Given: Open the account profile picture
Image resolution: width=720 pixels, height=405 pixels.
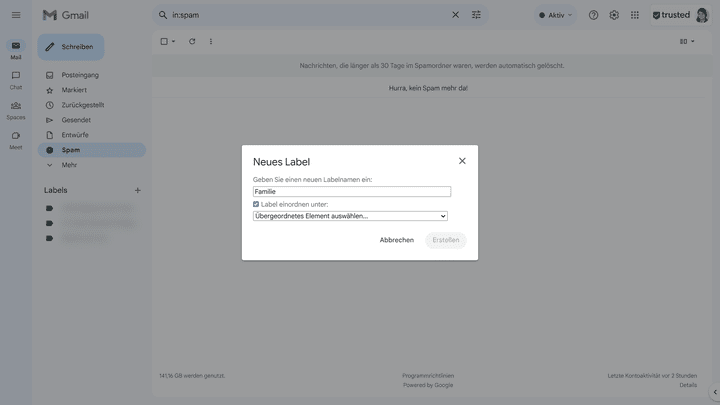Looking at the screenshot, I should [x=702, y=15].
